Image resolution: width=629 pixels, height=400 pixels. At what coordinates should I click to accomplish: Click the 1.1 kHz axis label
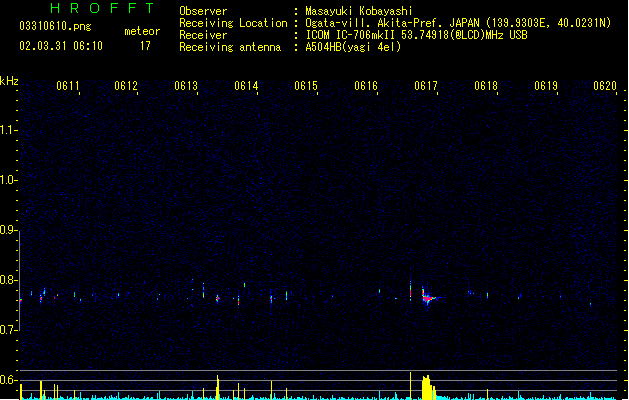[x=8, y=130]
